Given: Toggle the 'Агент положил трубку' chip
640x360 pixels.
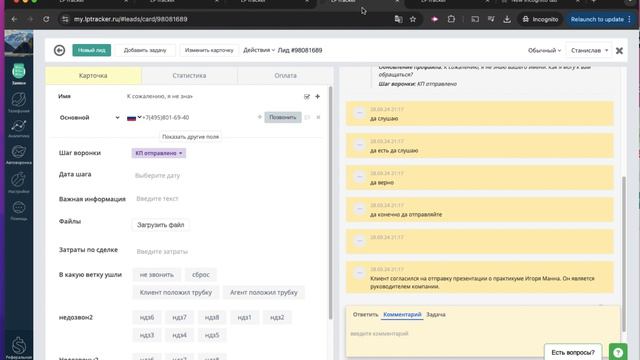Looking at the screenshot, I should [264, 292].
